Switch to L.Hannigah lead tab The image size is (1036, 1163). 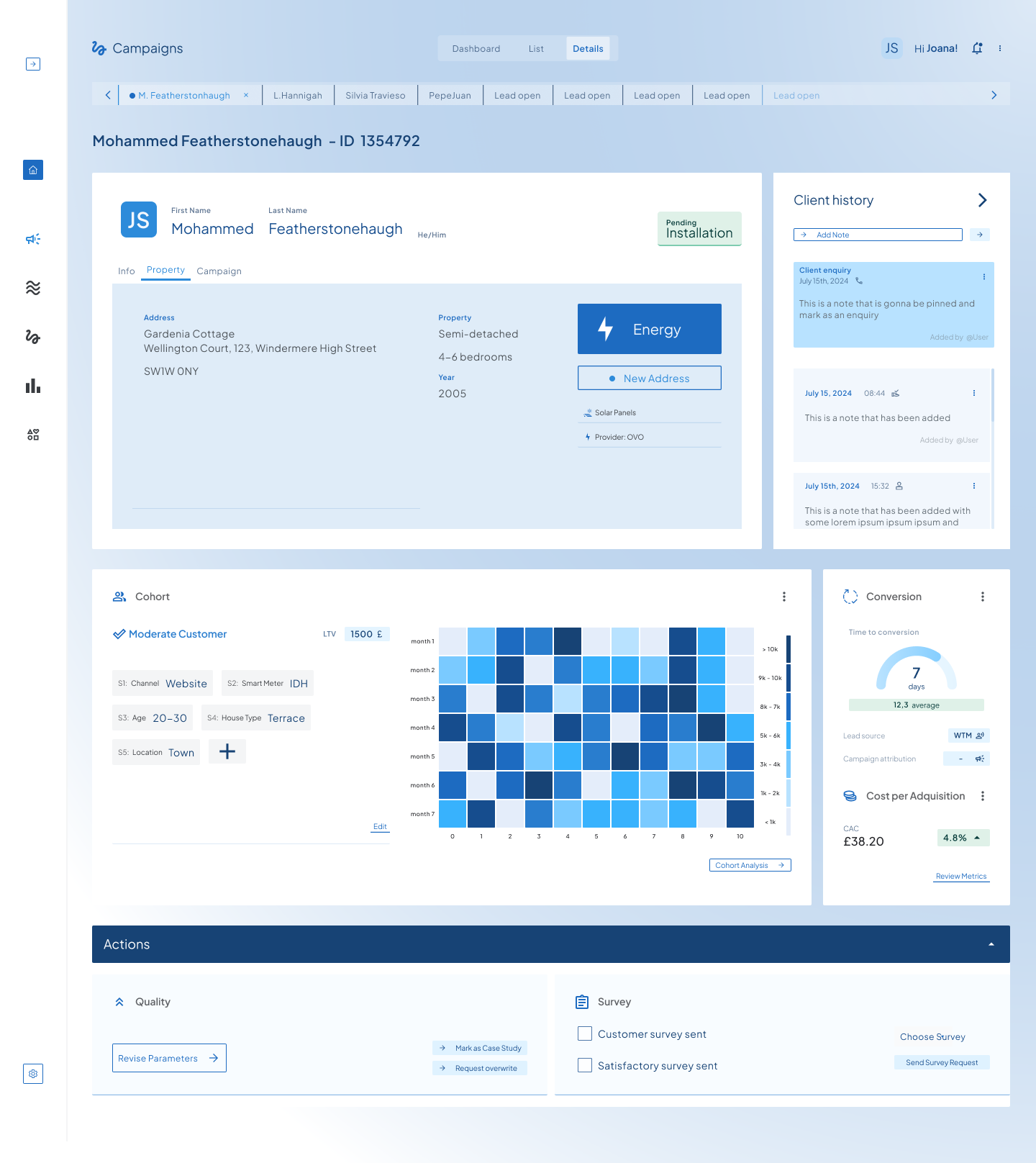click(298, 95)
